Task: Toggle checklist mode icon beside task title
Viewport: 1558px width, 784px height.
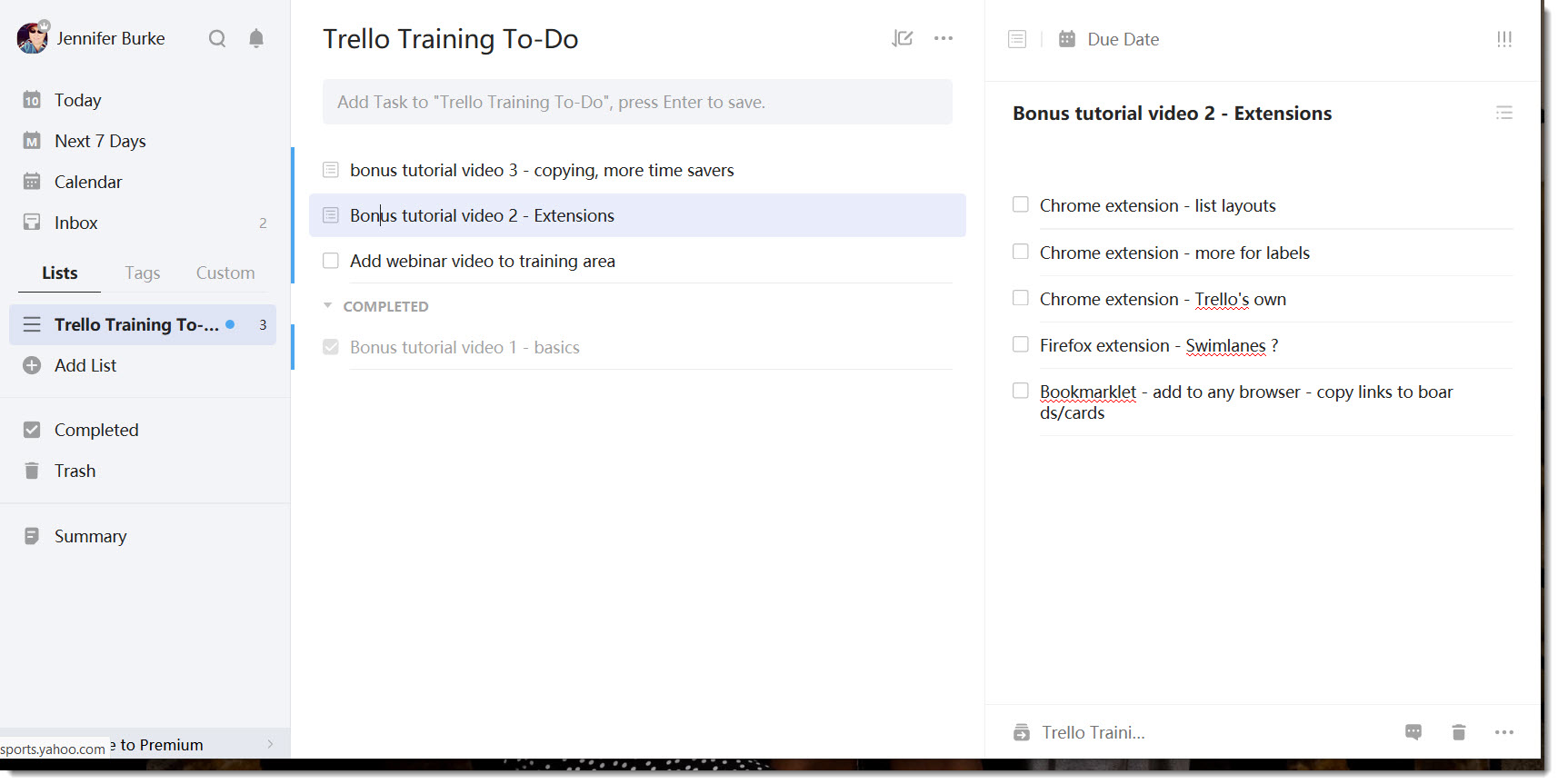Action: tap(1504, 113)
